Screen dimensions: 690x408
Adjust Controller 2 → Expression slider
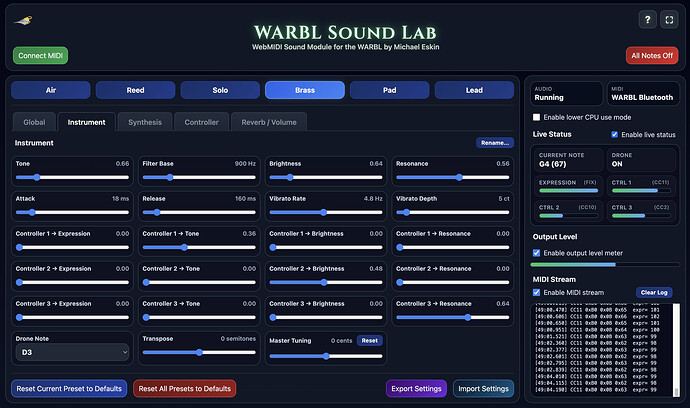tap(72, 282)
